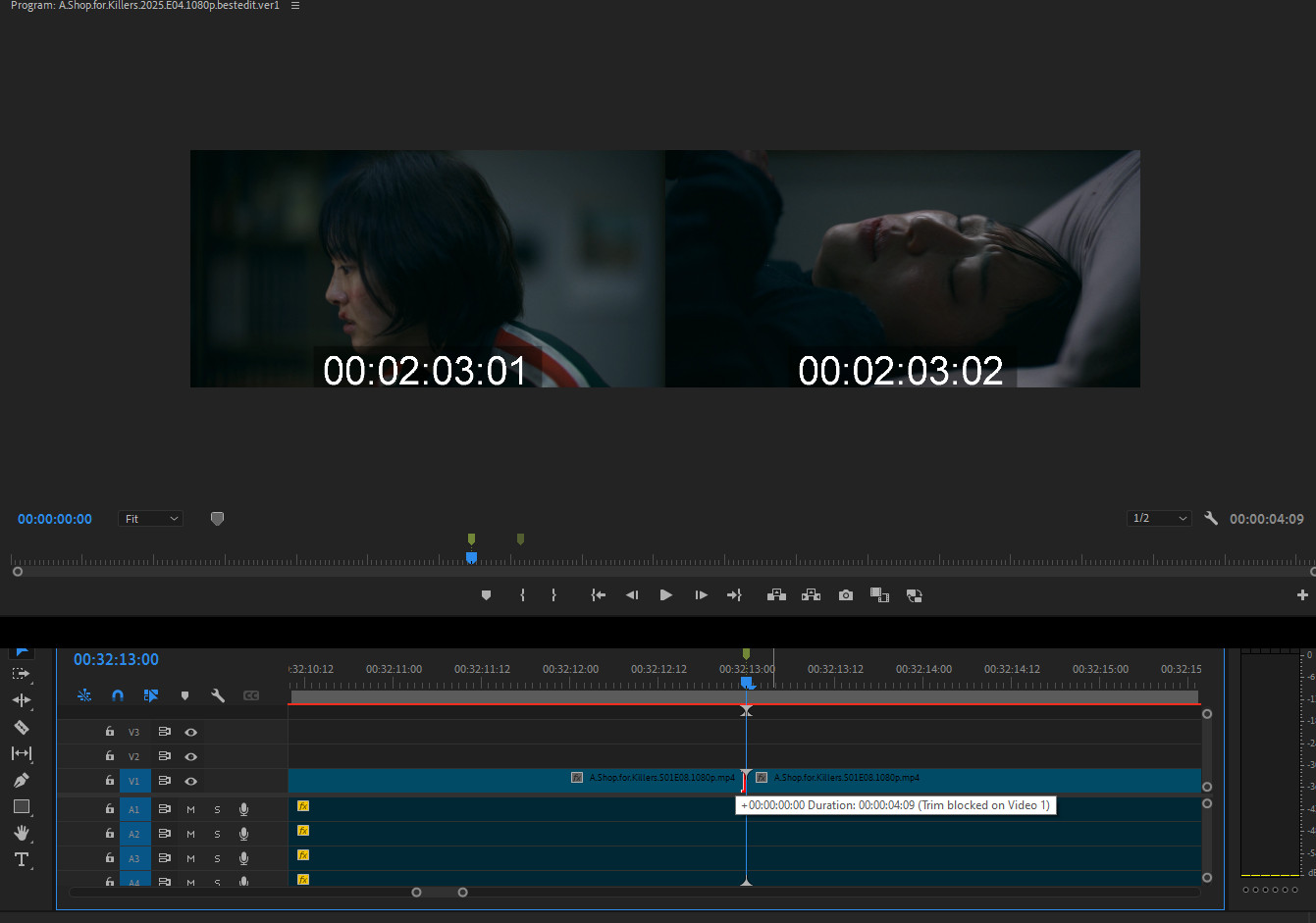The image size is (1316, 923).
Task: Click the Program monitor playhead marker
Action: [471, 557]
